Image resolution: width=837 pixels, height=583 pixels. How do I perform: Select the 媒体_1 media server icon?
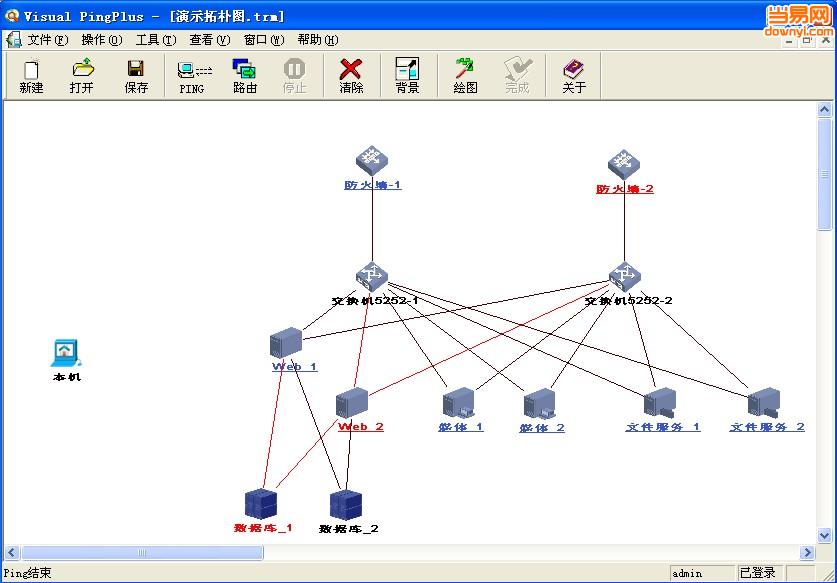click(459, 403)
